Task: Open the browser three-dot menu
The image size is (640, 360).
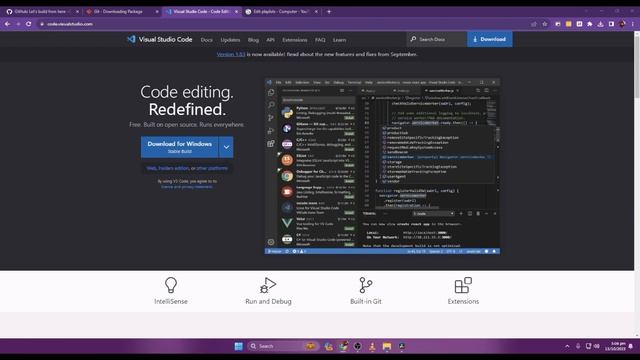Action: tap(633, 24)
